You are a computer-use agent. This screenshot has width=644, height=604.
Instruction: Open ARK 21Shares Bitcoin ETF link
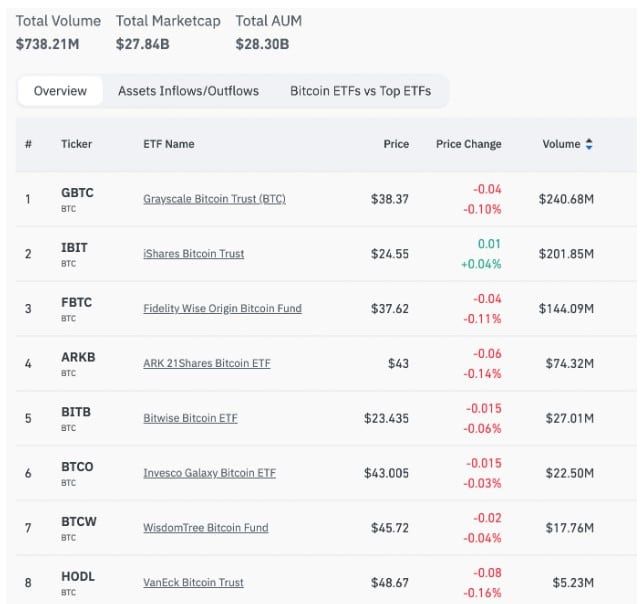[x=207, y=363]
